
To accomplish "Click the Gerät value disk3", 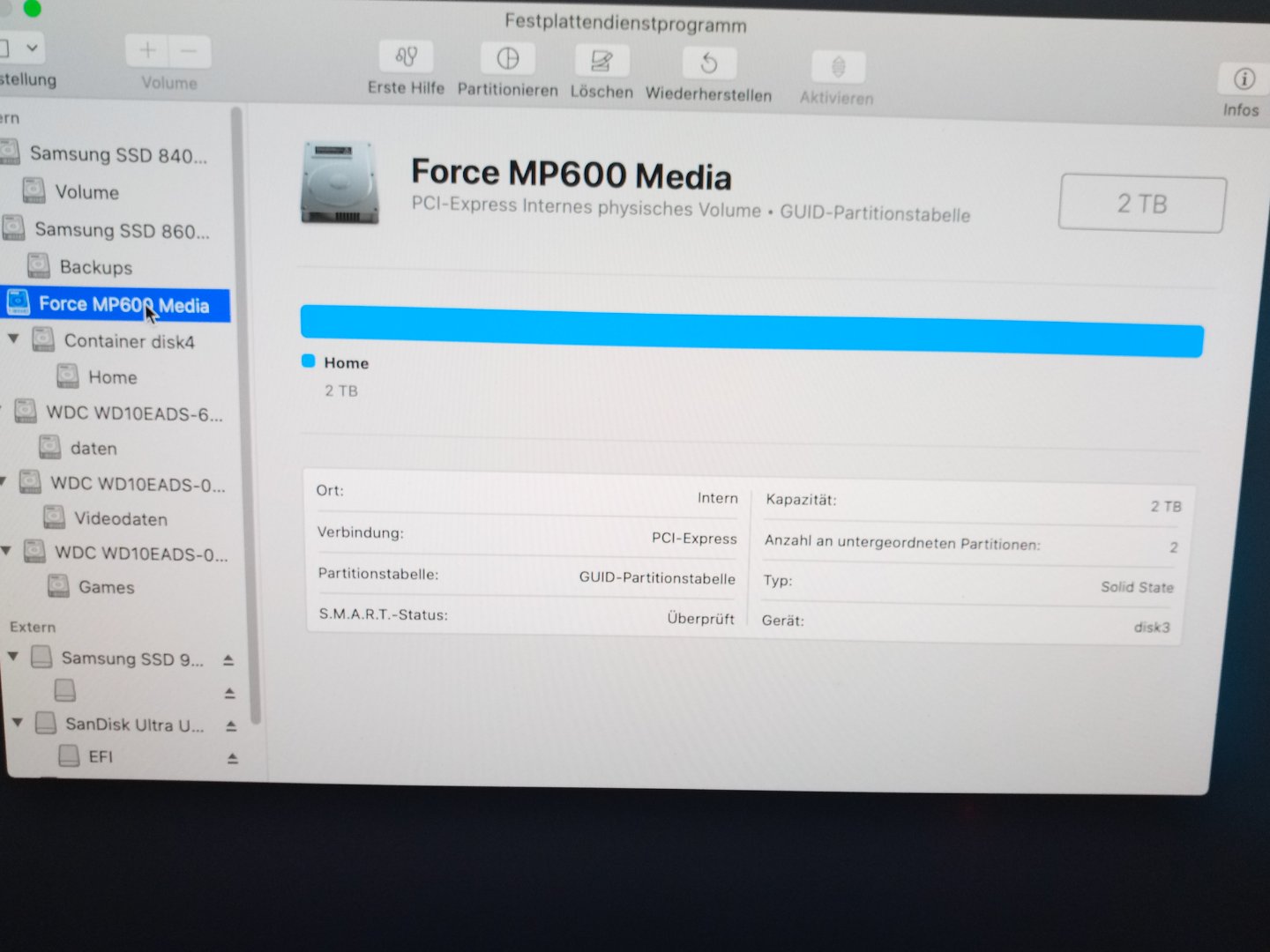I will click(x=1152, y=627).
